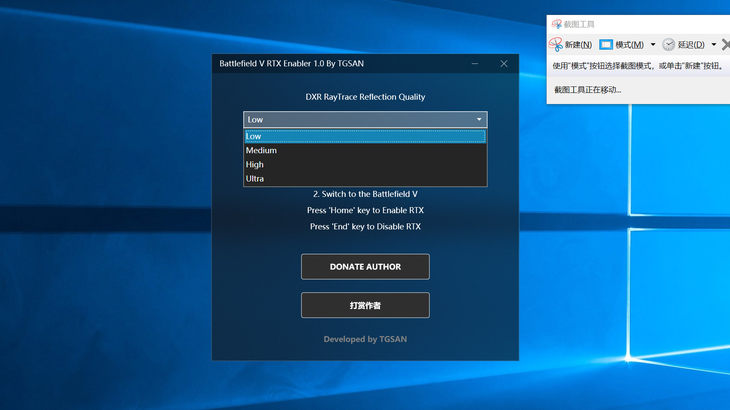
Task: Click the 打赏作者 button
Action: [365, 305]
